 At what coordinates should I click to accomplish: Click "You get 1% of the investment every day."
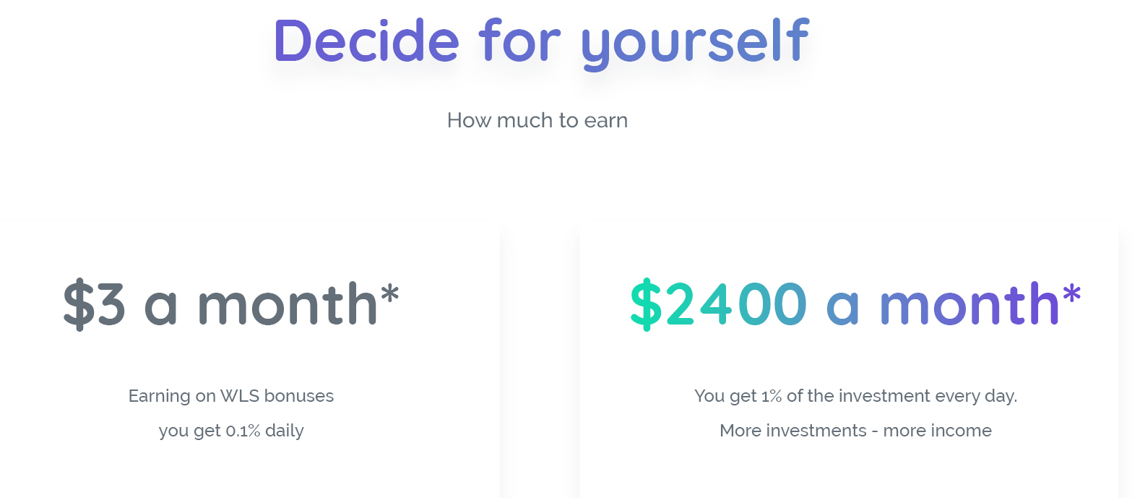point(856,396)
